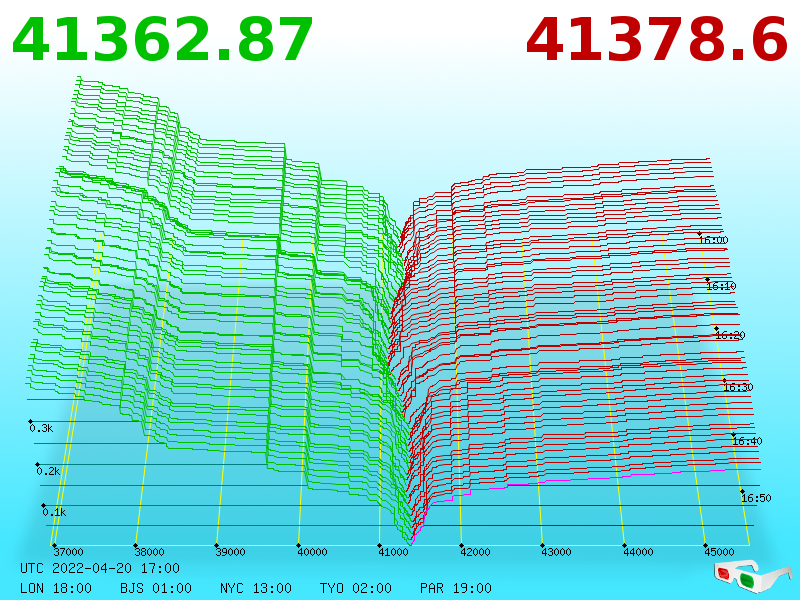800x600 pixels.
Task: Click the 16:10 time marker
Action: pyautogui.click(x=721, y=286)
